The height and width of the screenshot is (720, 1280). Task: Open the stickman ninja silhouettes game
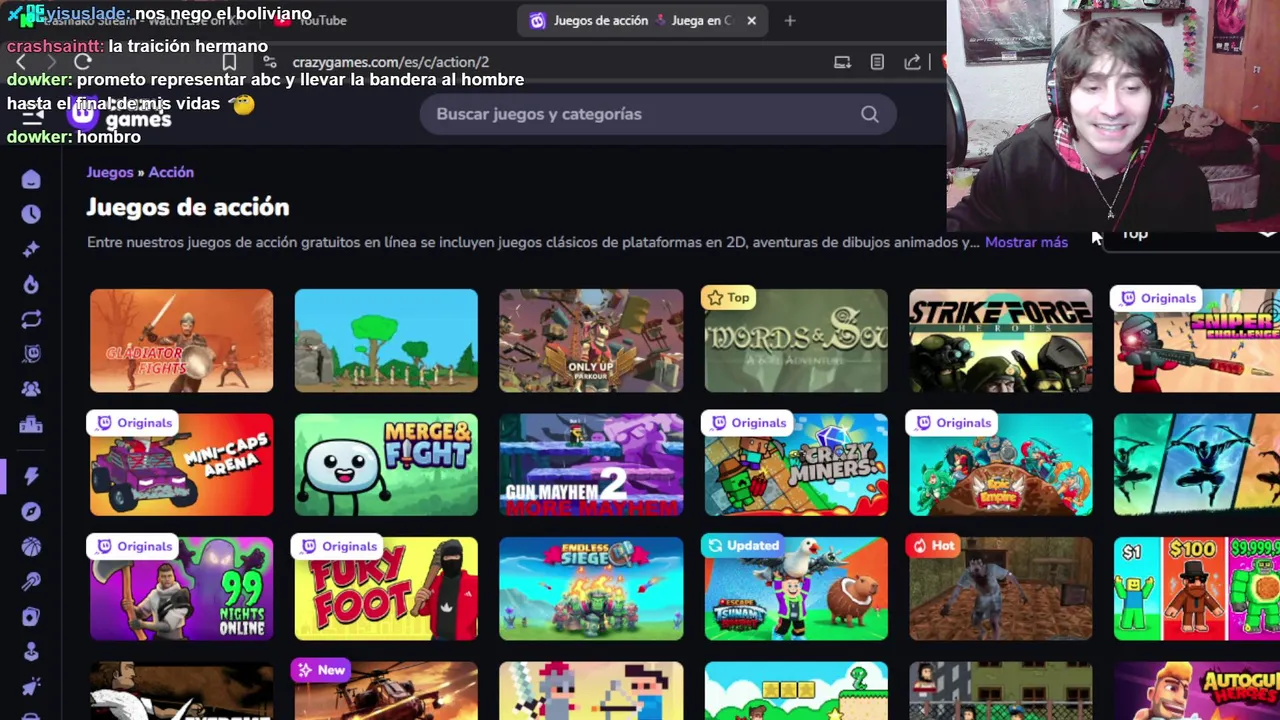(1197, 465)
